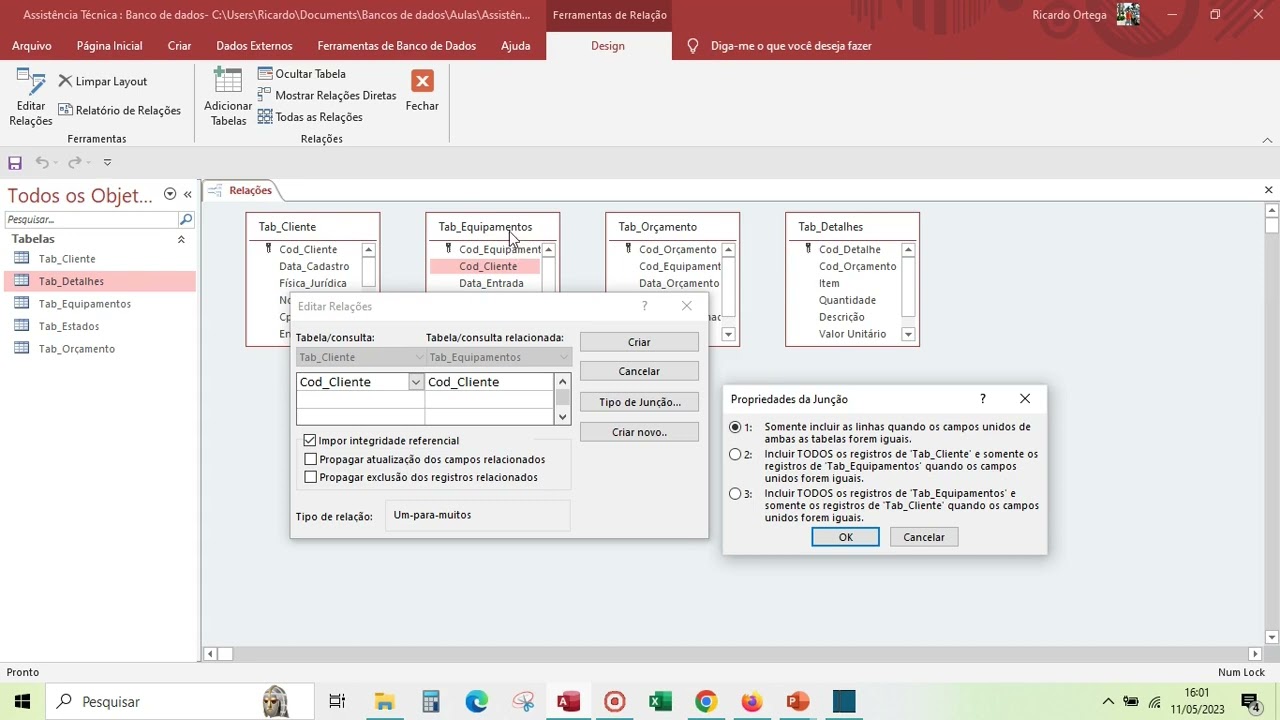Image resolution: width=1280 pixels, height=720 pixels.
Task: Close the Propriedades da Junção dialog
Action: (x=1024, y=399)
